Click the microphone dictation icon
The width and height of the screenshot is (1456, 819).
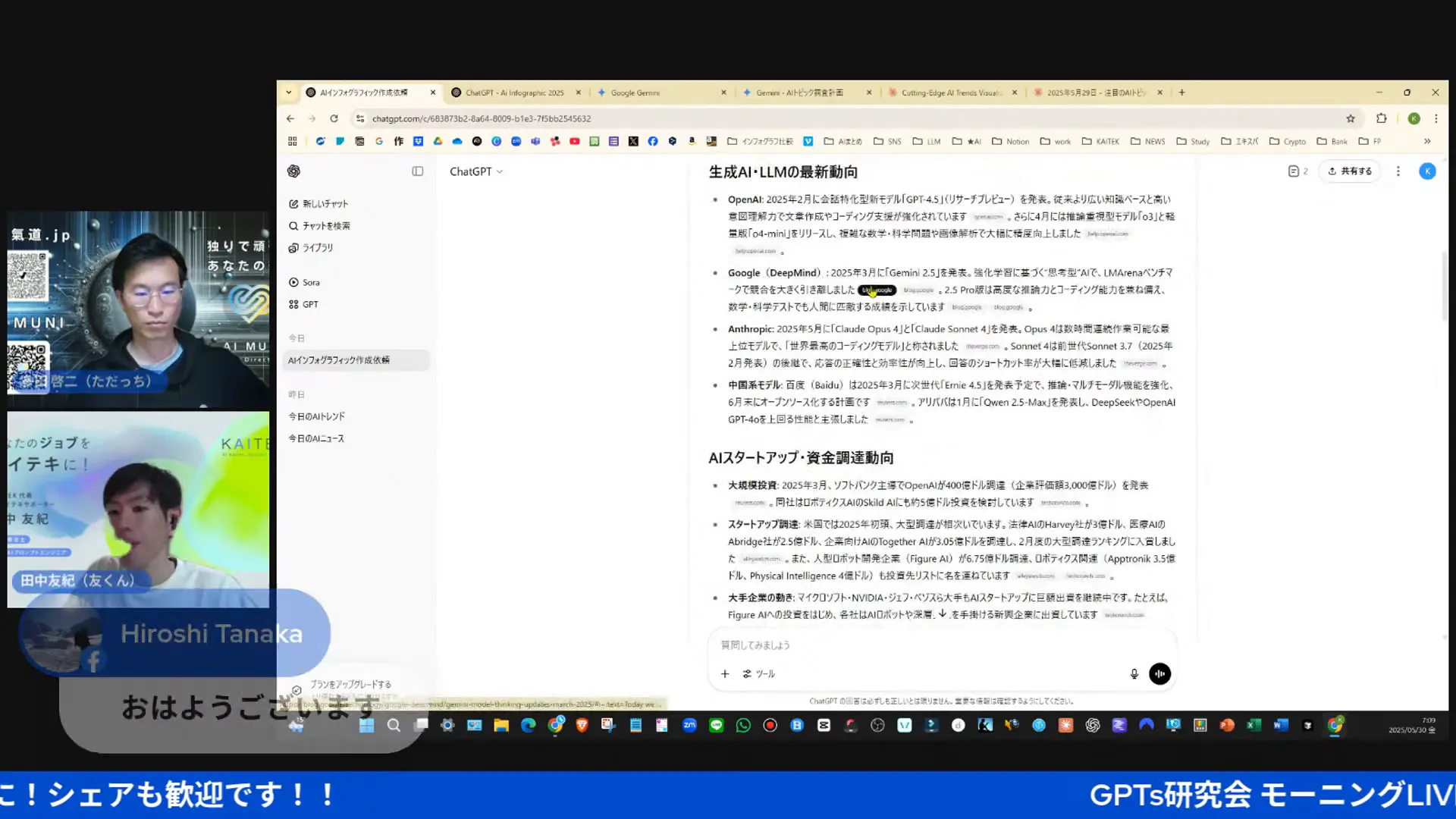coord(1134,673)
